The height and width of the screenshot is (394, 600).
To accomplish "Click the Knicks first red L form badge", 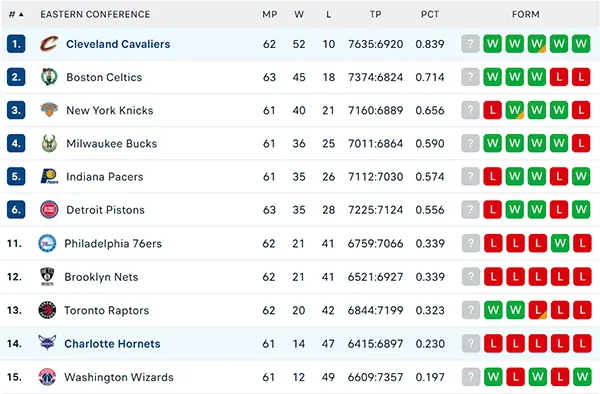I will coord(492,110).
